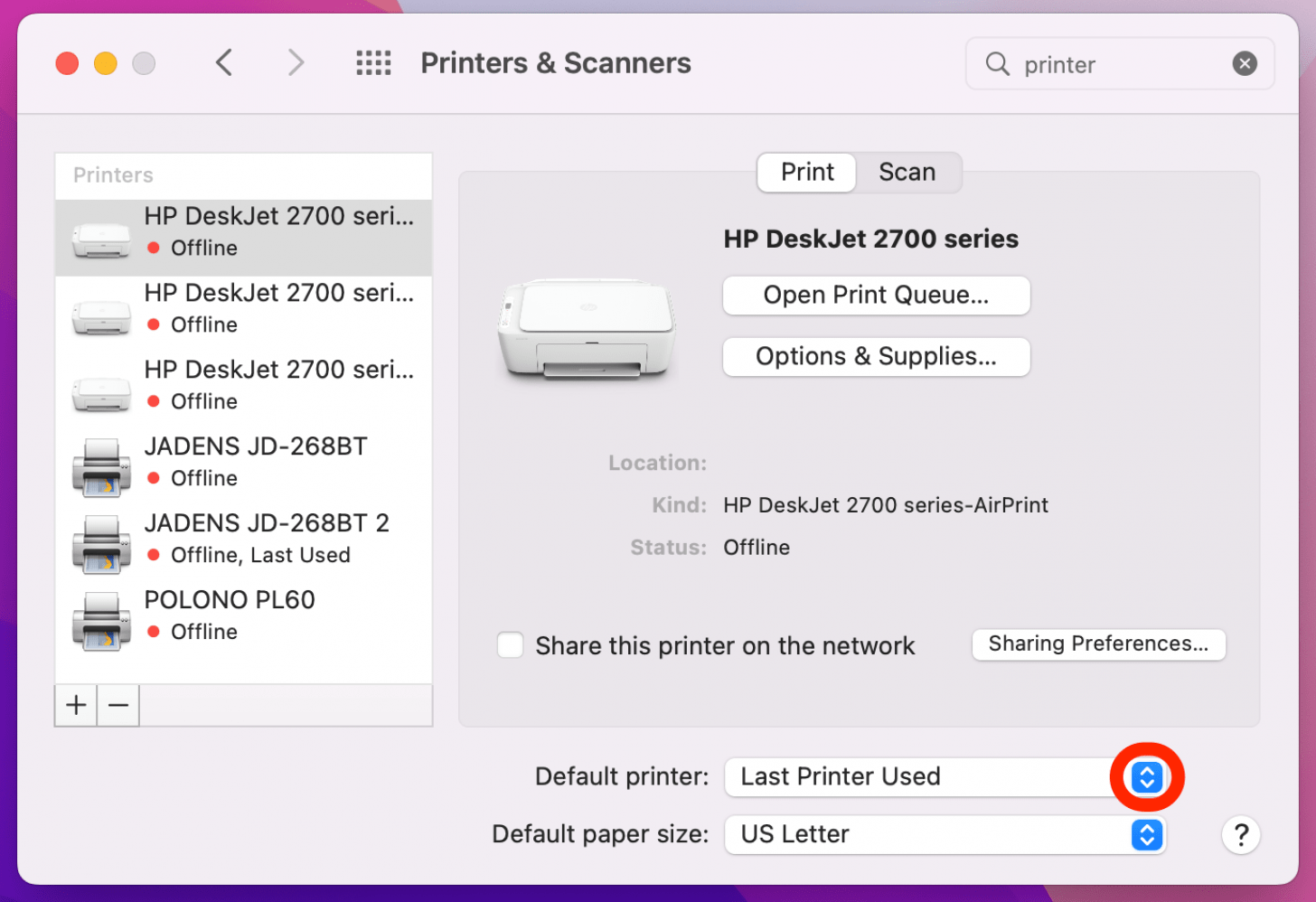Minimize the window with the yellow button
Viewport: 1316px width, 902px height.
click(x=106, y=63)
